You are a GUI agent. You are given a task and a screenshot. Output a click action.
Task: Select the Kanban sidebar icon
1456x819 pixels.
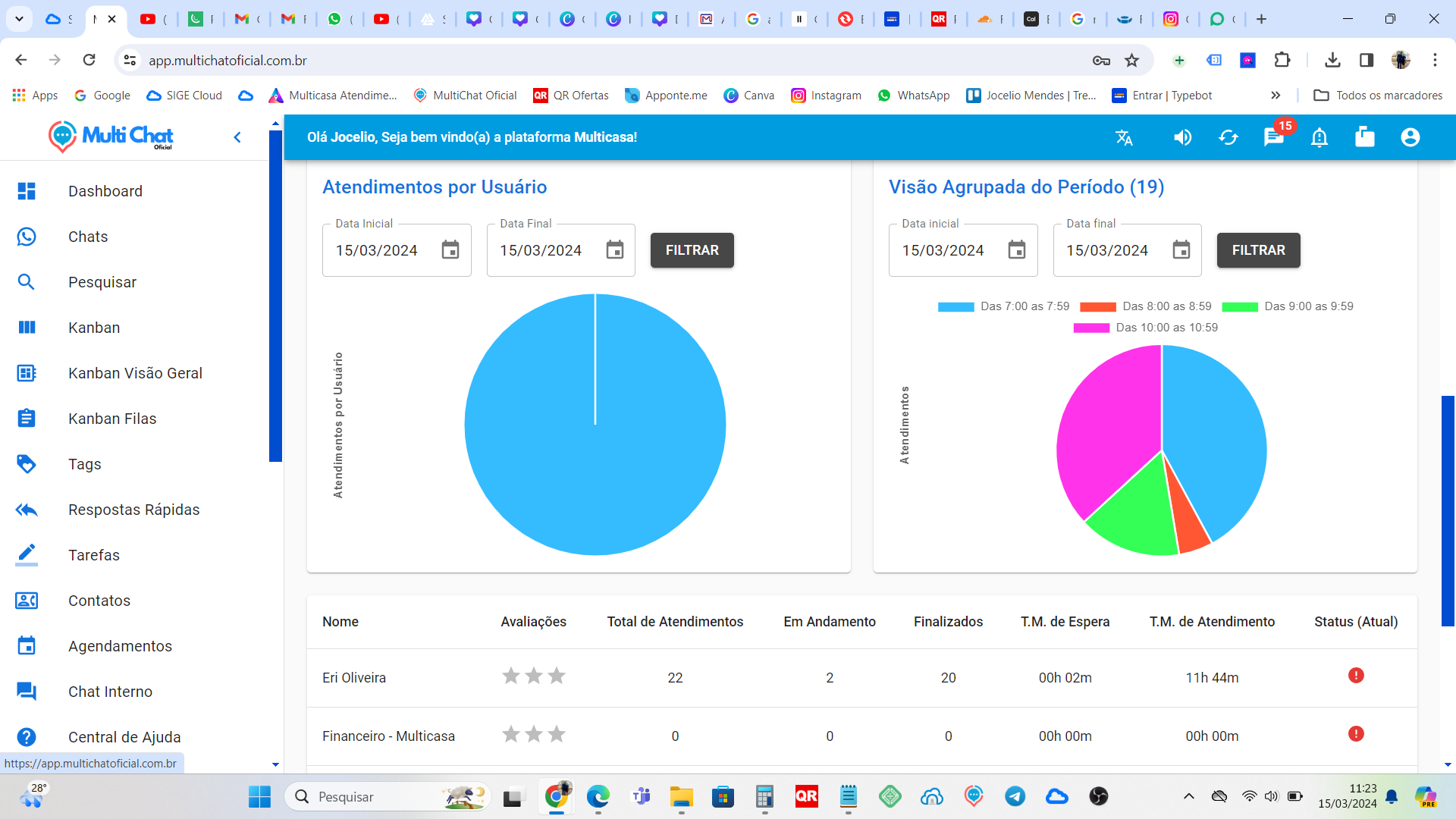pyautogui.click(x=27, y=327)
